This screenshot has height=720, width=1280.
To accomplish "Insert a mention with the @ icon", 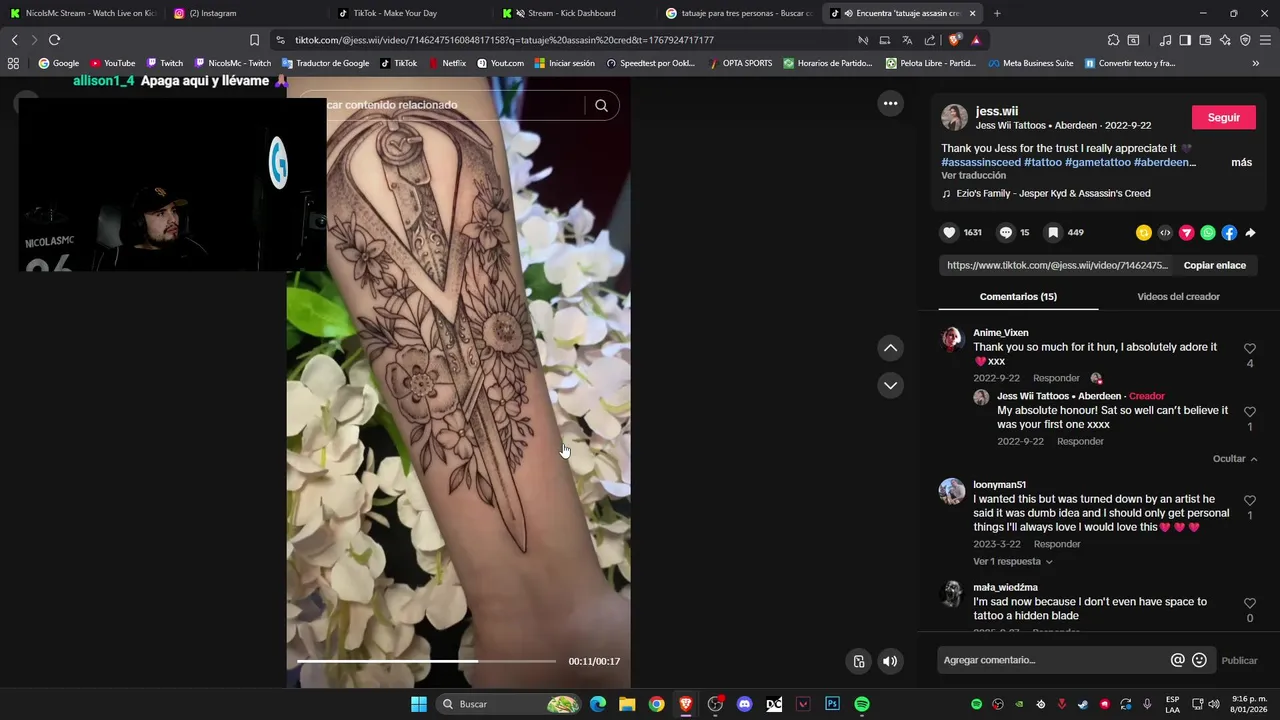I will point(1177,660).
